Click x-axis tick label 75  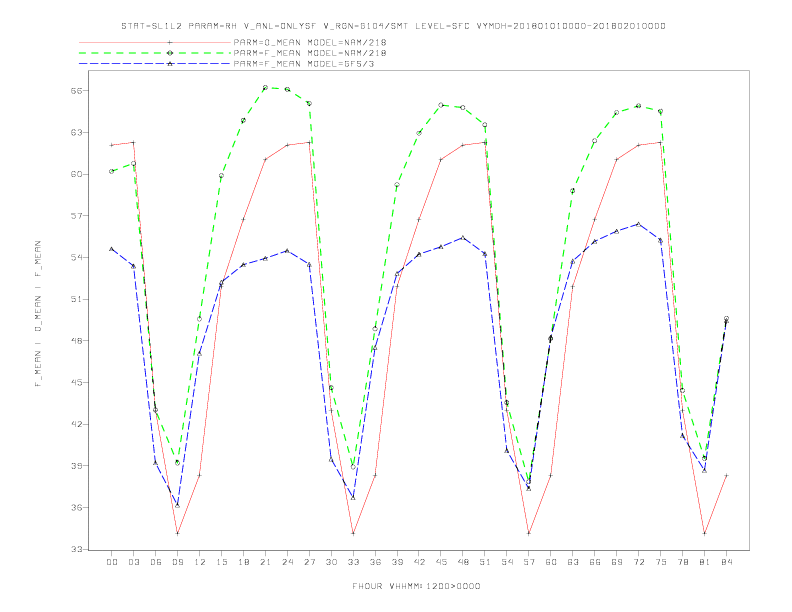pos(660,562)
